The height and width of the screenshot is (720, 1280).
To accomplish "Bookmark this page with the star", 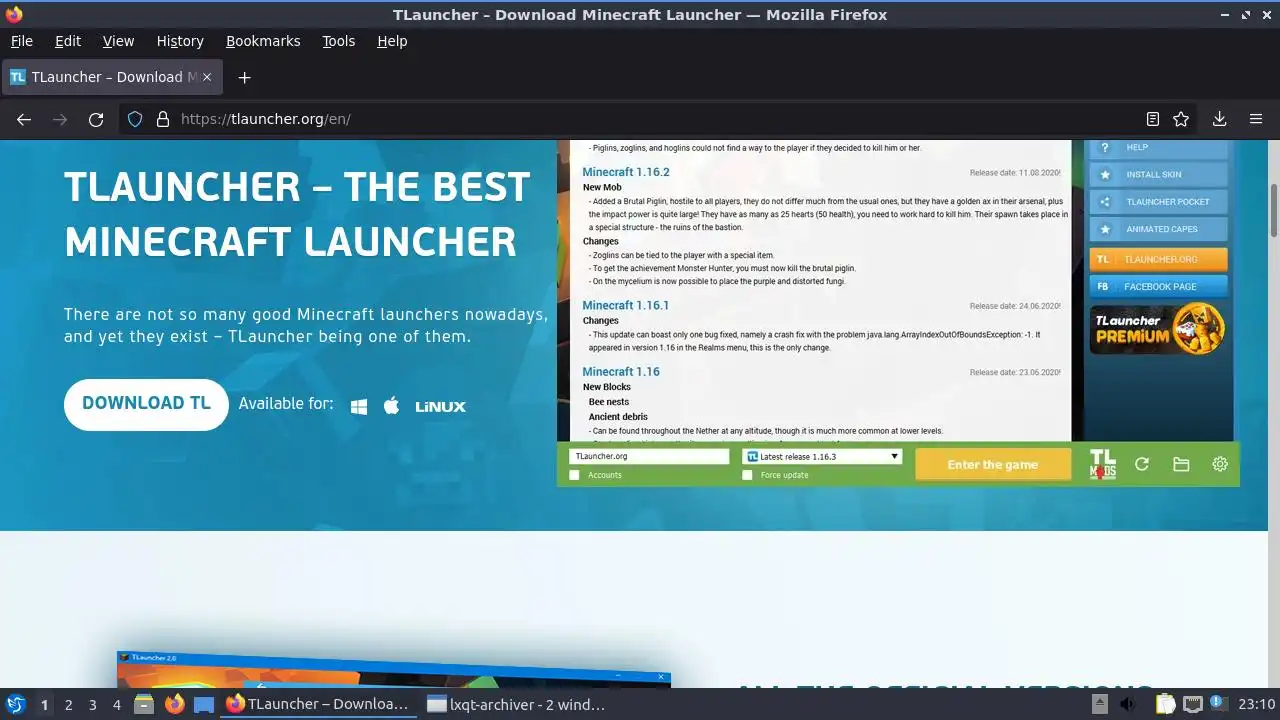I will [1181, 119].
